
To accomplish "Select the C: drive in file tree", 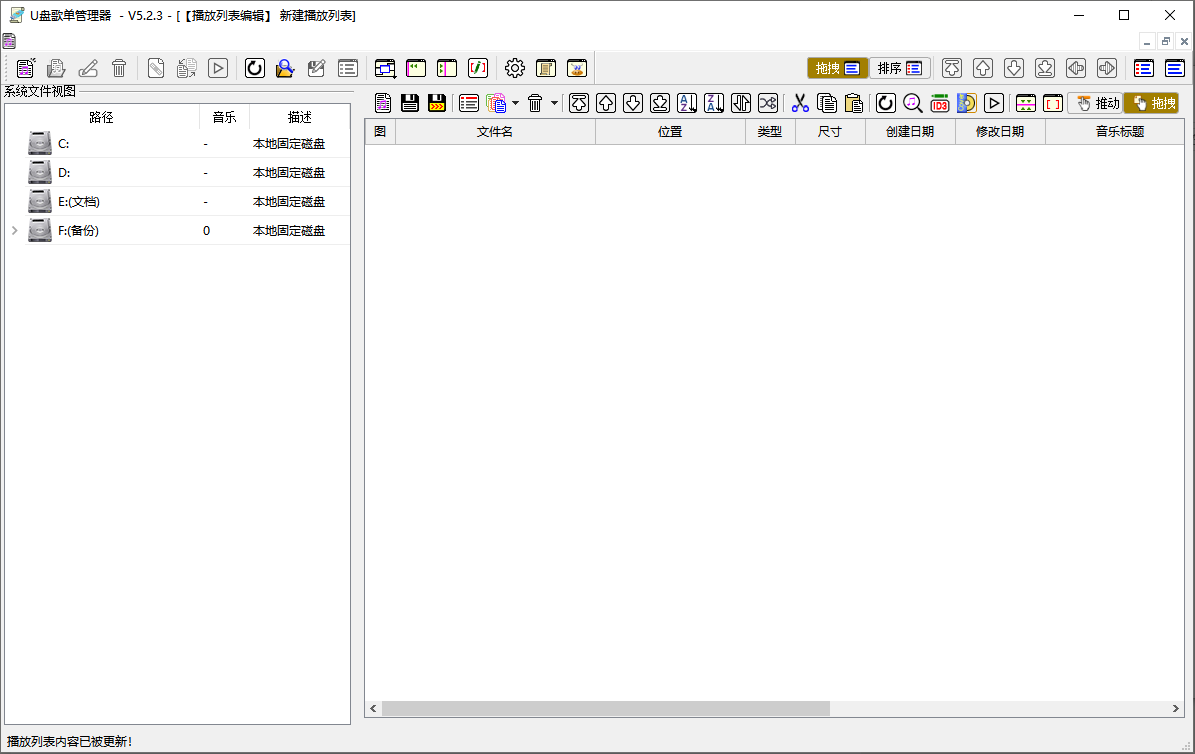I will tap(64, 144).
